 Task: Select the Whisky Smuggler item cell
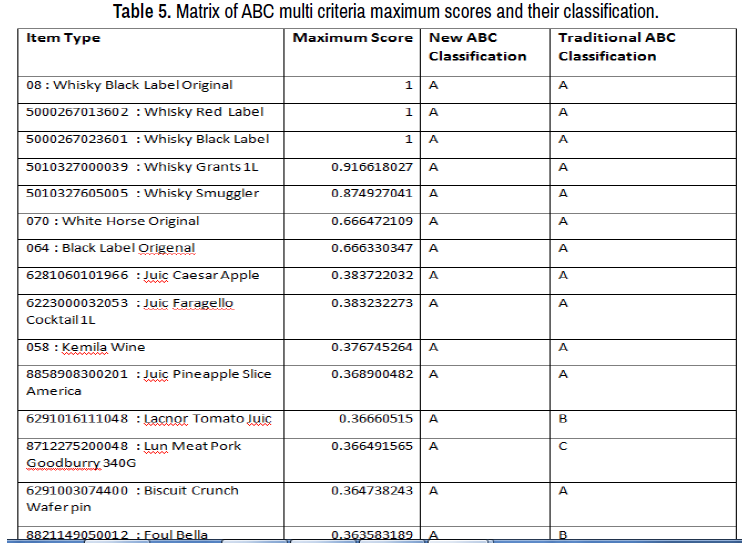click(x=142, y=194)
